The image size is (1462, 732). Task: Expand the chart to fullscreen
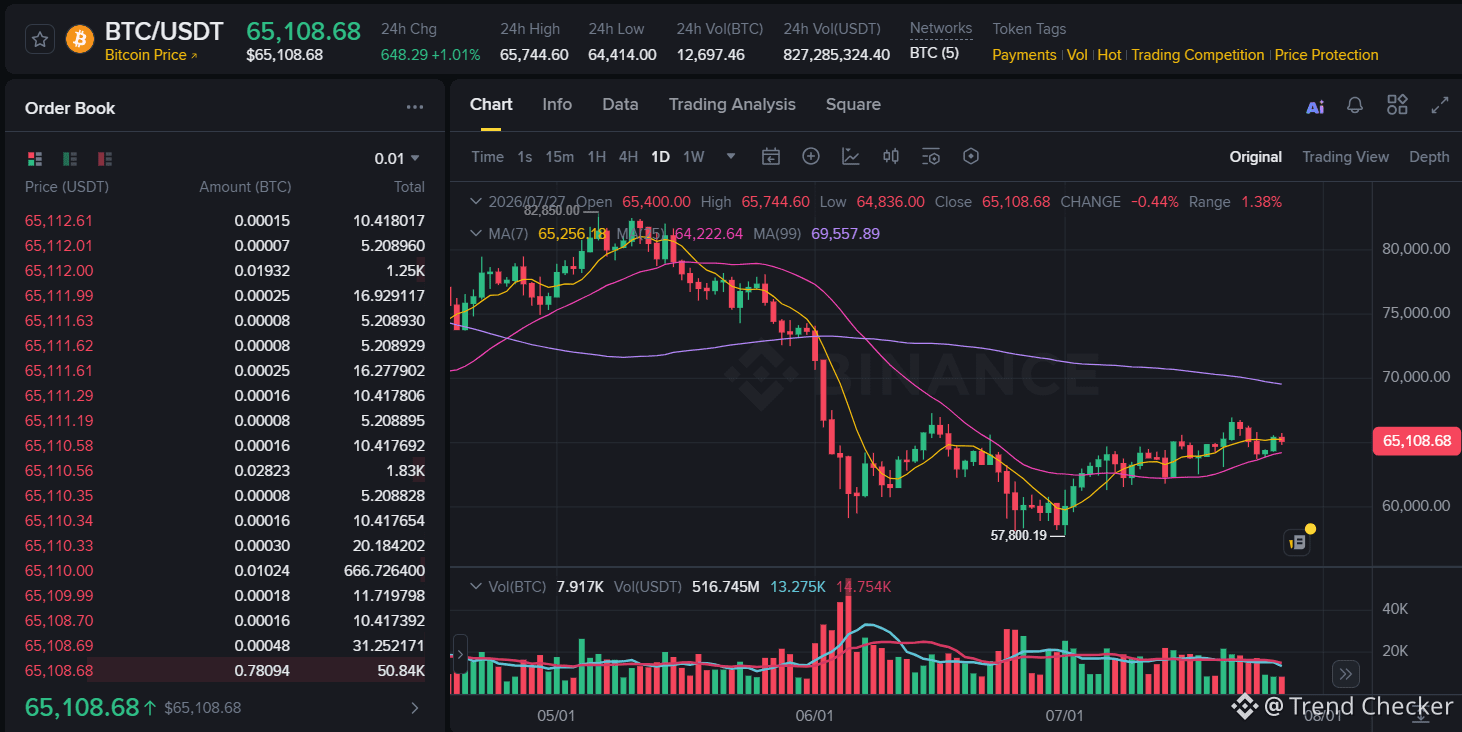[1440, 105]
